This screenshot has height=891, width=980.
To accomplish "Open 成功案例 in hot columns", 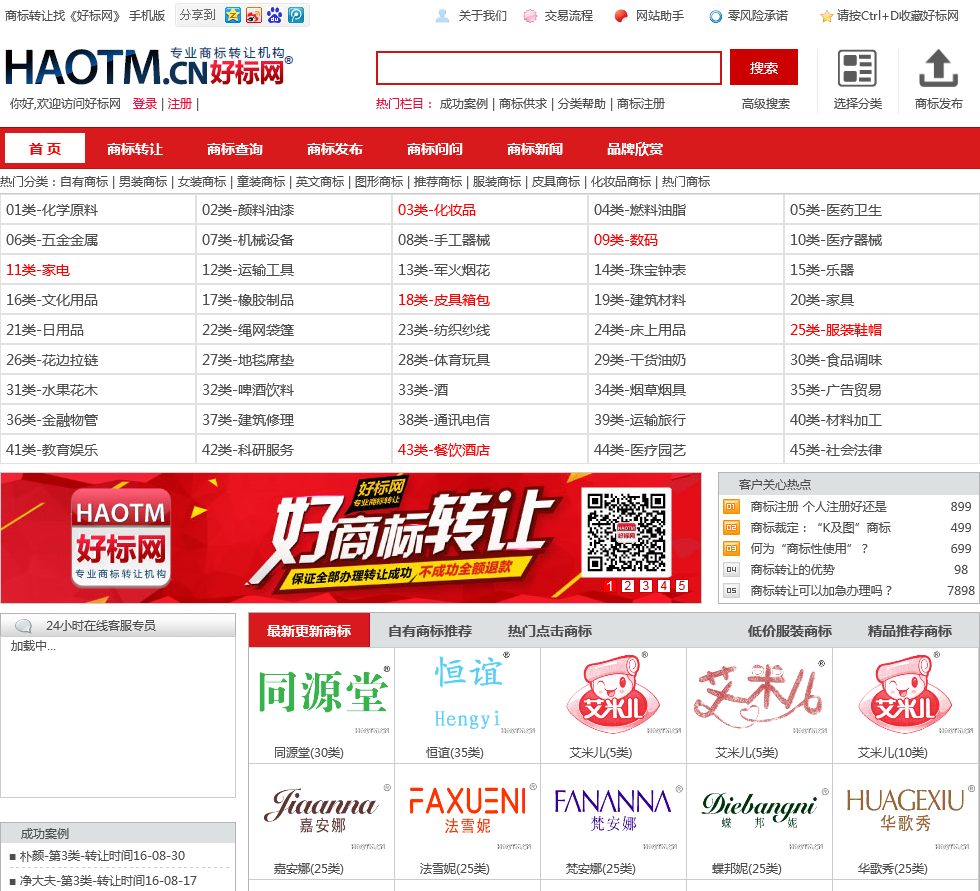I will pos(464,104).
